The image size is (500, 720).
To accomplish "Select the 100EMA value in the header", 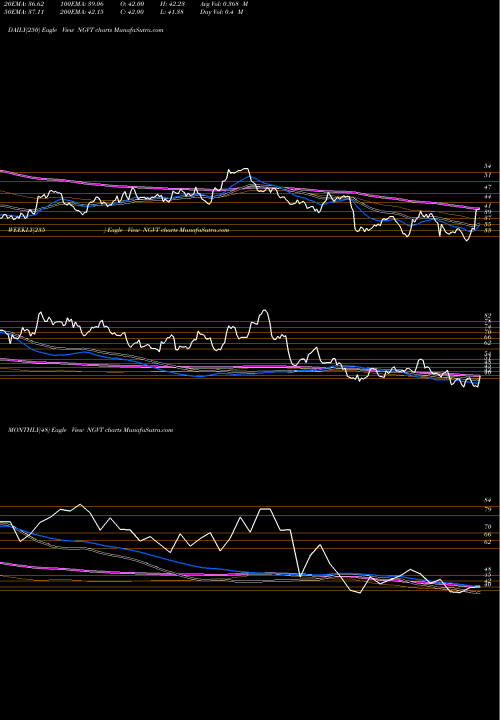I will [x=82, y=4].
